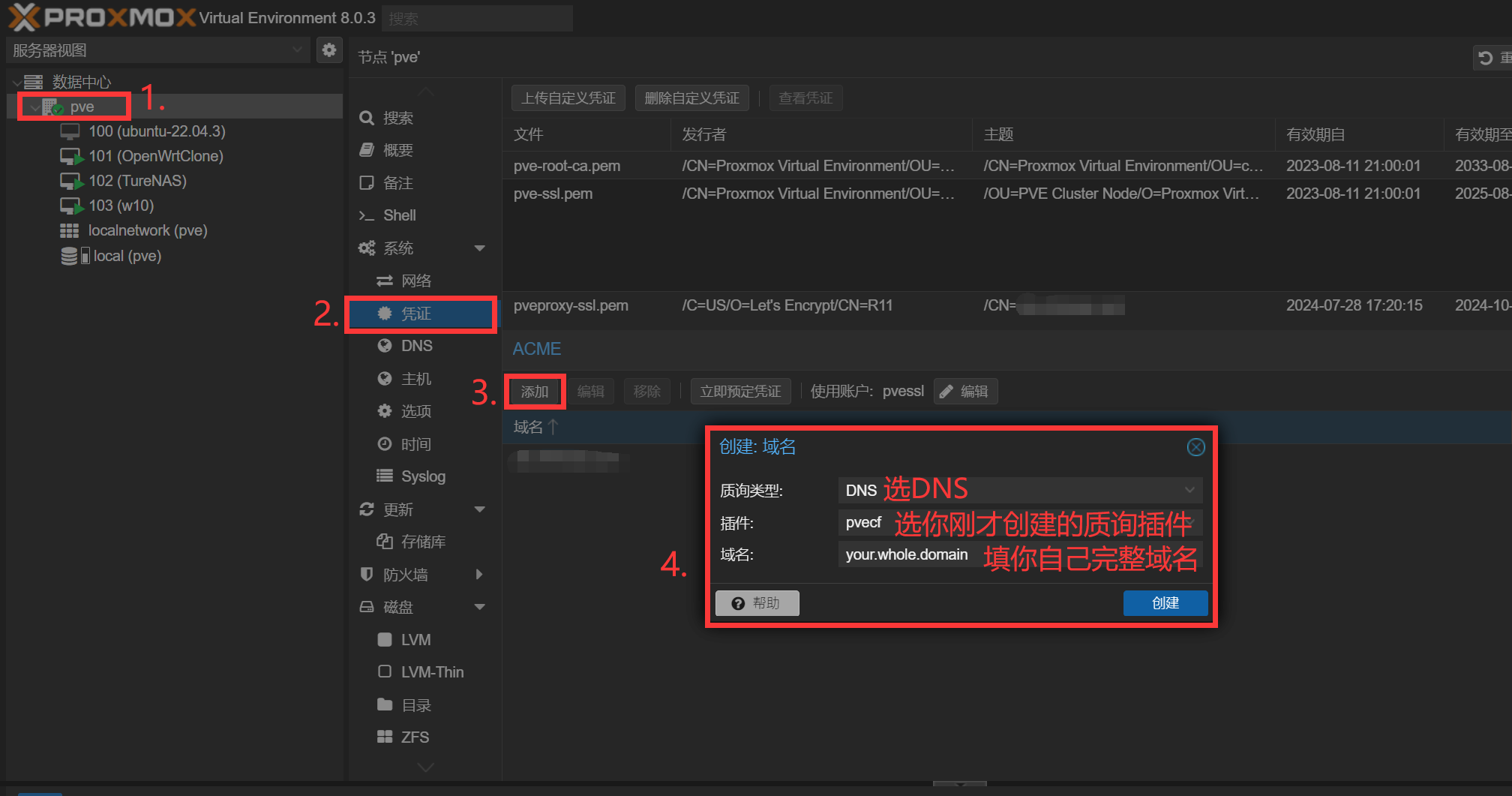Screen dimensions: 1512x796
Task: Click the pencil edit account button
Action: (965, 392)
